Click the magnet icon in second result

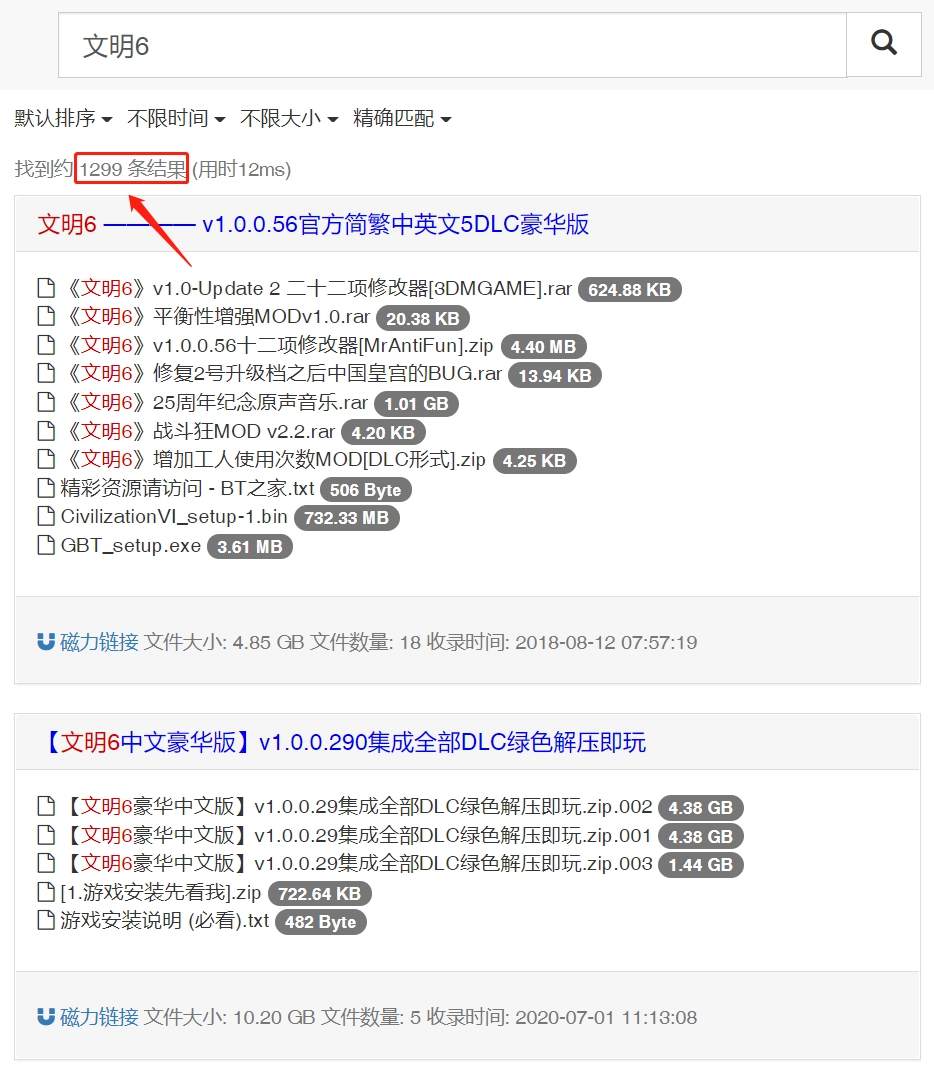coord(46,1018)
